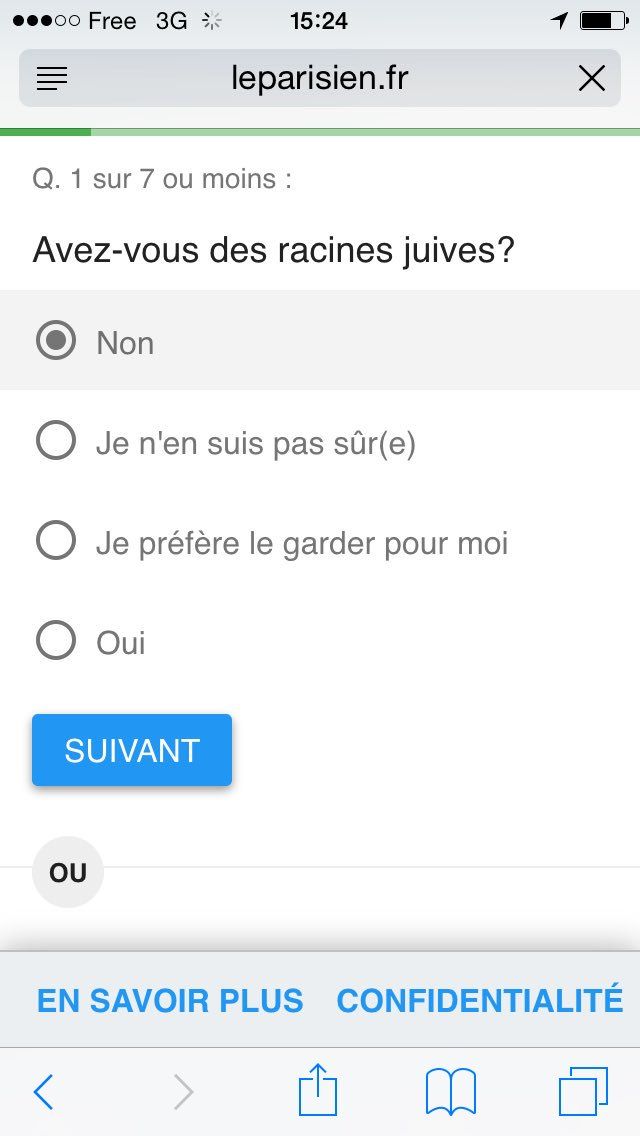Tap the 15:24 status bar clock
Screen dimensions: 640x1136
[319, 21]
